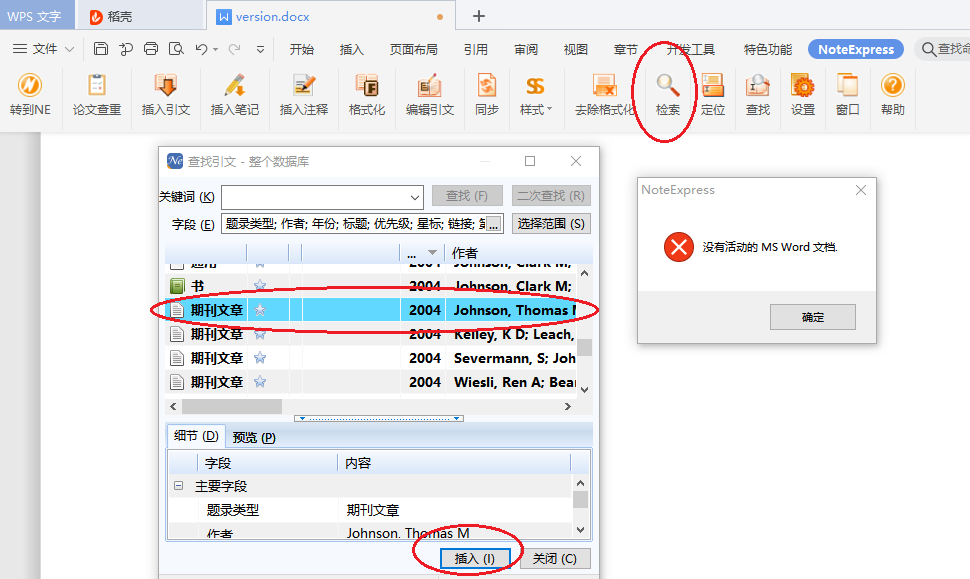970x579 pixels.
Task: Switch to the 页面布局 ribbon tab
Action: tap(414, 49)
